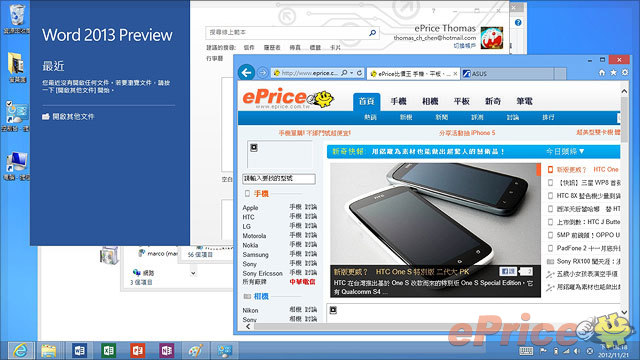The image size is (640, 360).
Task: Select the Computer shortcut on the desktop
Action: coord(17,166)
